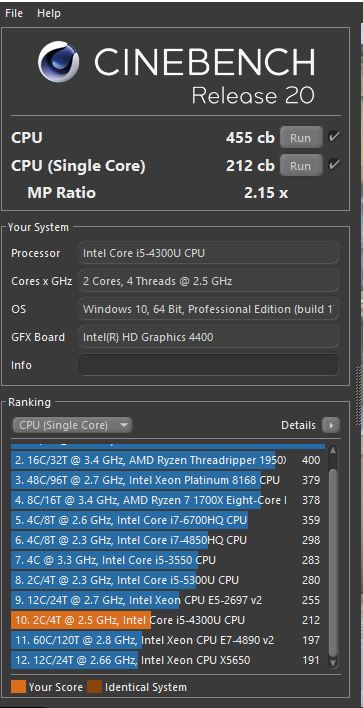Click the Processor field showing i5-4300U
The height and width of the screenshot is (708, 363).
[x=208, y=253]
